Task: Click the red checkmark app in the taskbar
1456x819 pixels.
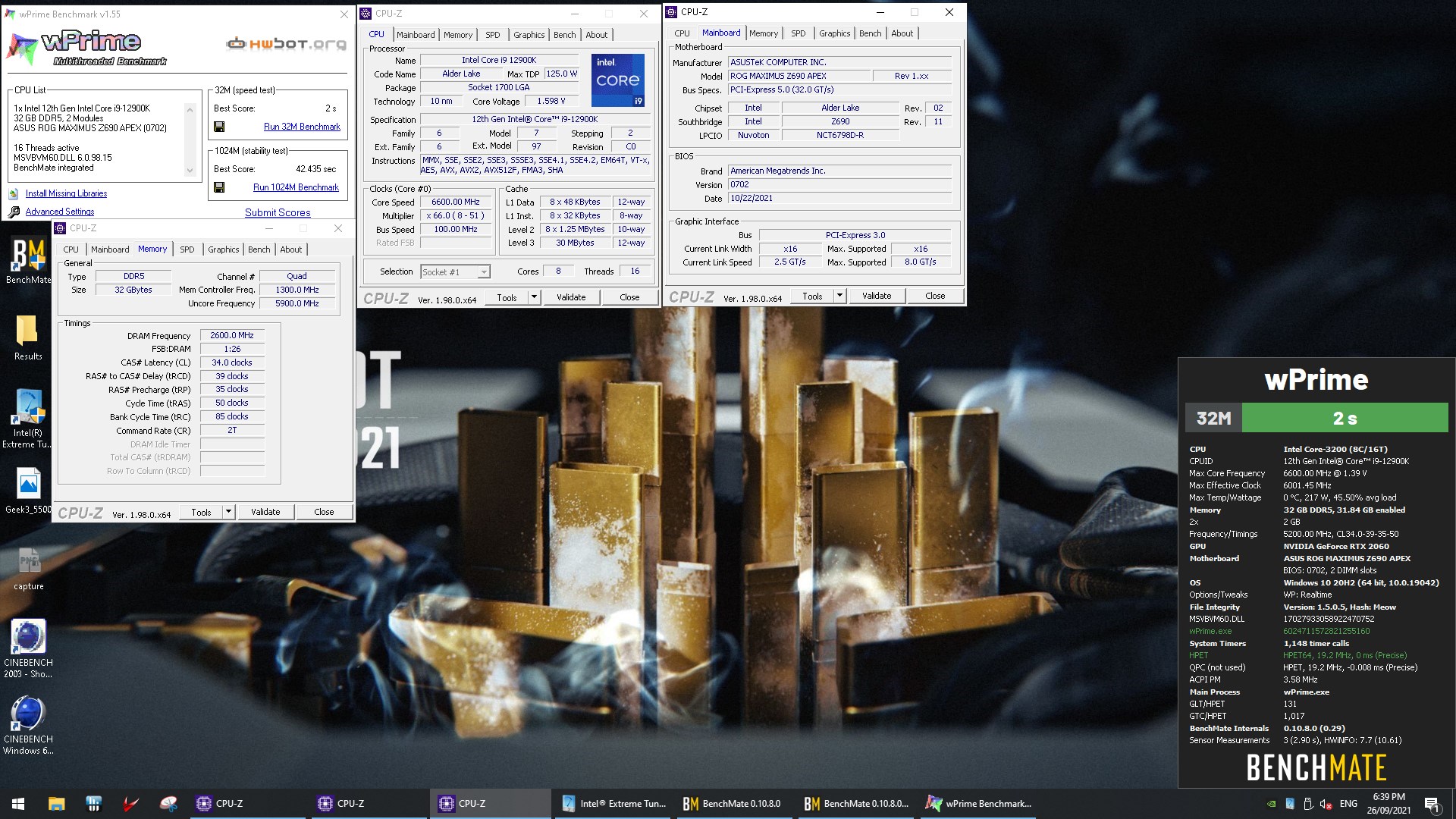Action: (131, 804)
